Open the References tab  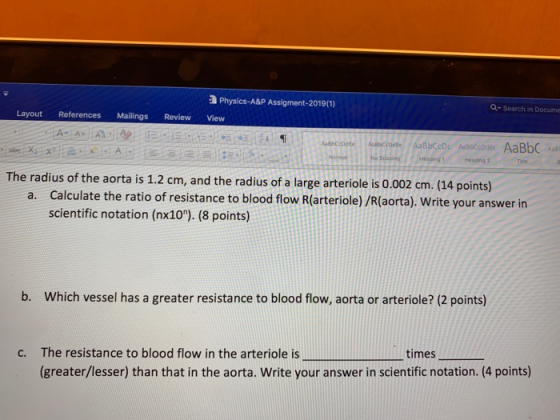(x=80, y=115)
